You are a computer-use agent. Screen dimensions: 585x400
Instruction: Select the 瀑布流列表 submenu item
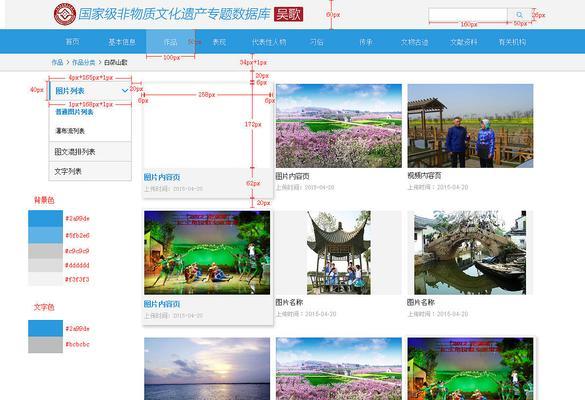[70, 131]
